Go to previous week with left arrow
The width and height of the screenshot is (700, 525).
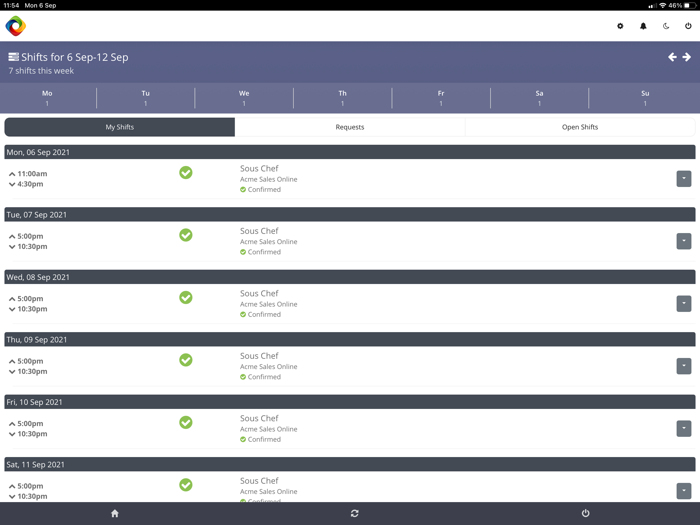click(x=672, y=57)
